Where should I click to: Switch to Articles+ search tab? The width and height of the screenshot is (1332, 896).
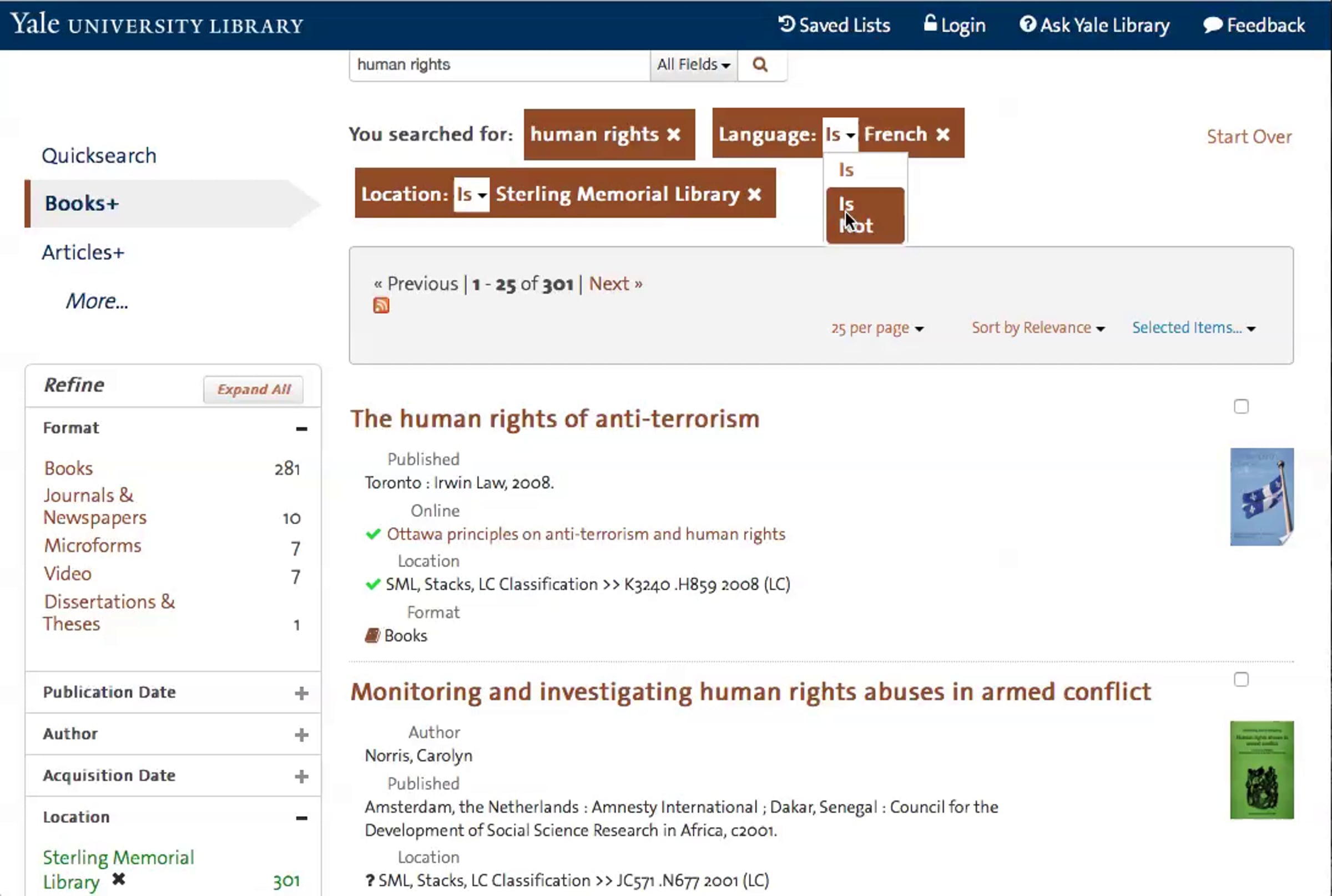(x=83, y=252)
